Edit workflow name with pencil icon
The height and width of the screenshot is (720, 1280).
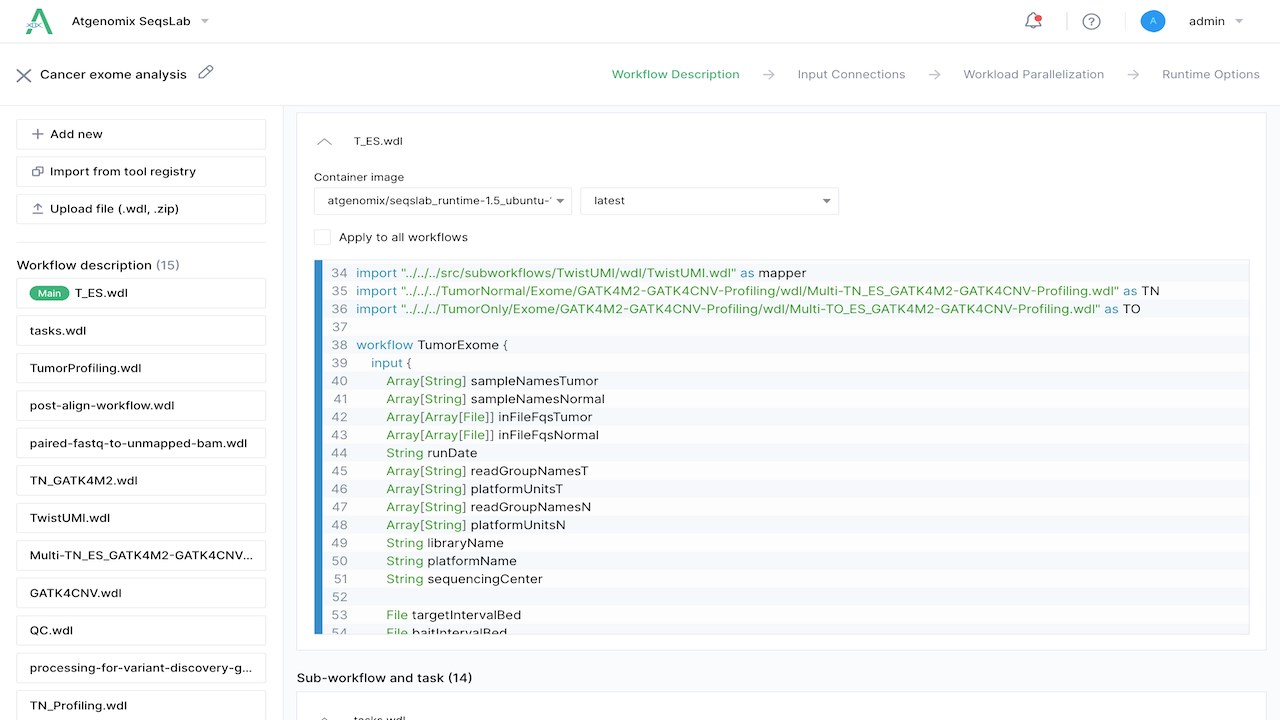click(206, 72)
